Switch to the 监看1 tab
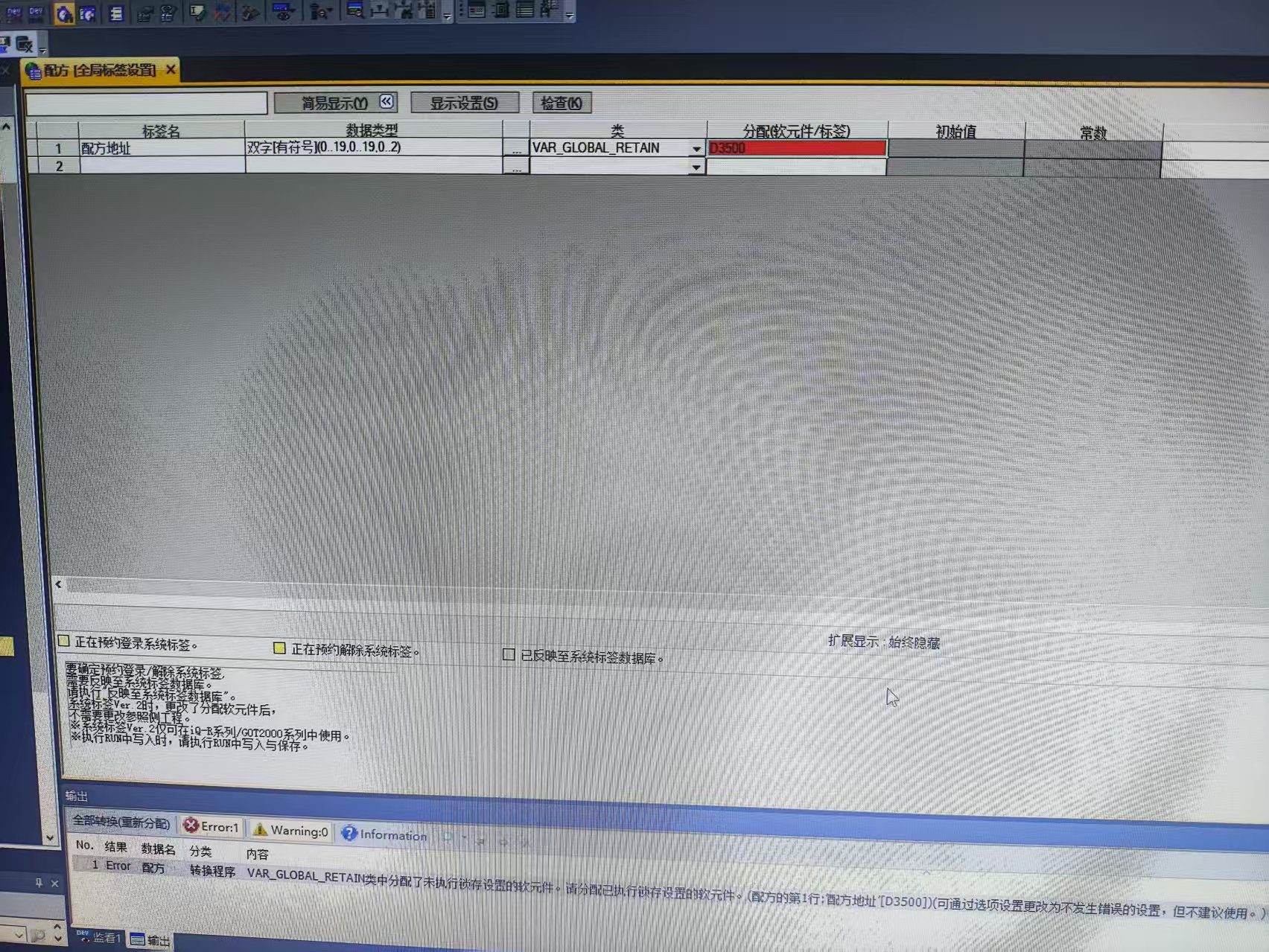The height and width of the screenshot is (952, 1269). click(100, 938)
